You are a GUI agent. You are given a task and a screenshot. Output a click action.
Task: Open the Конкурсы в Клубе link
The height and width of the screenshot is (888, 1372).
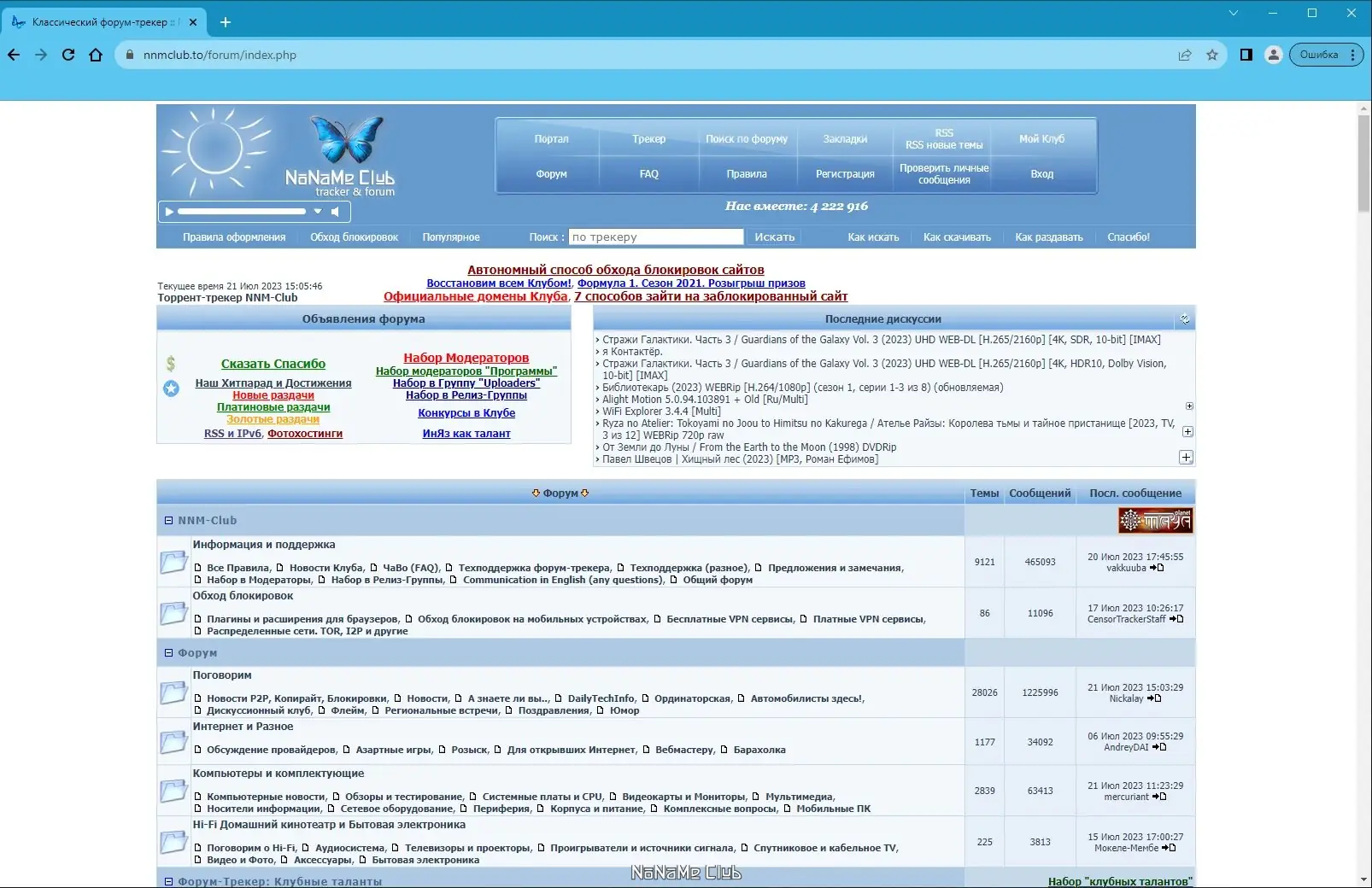coord(466,413)
